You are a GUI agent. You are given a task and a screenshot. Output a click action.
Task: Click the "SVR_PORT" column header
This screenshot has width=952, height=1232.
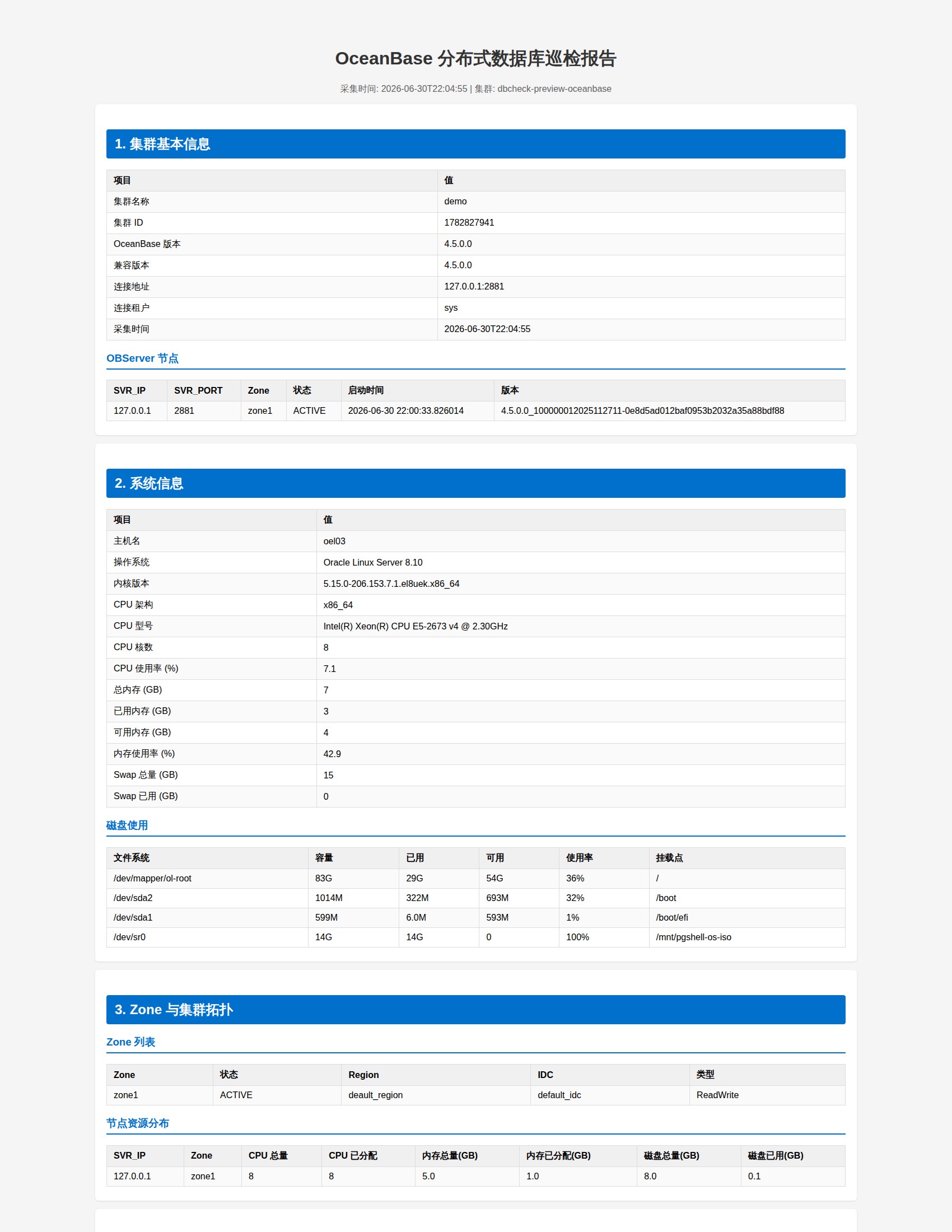click(198, 390)
